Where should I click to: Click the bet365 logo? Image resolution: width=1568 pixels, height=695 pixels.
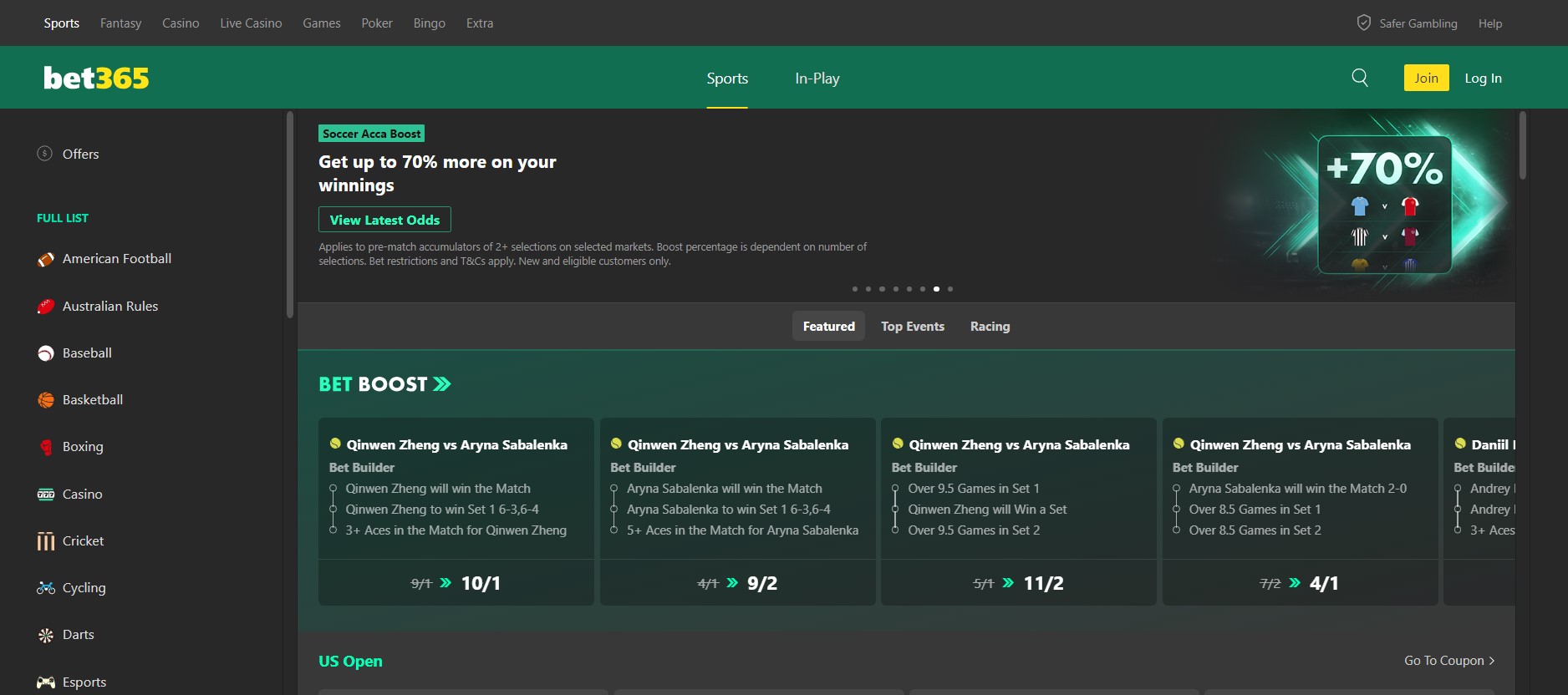(96, 78)
